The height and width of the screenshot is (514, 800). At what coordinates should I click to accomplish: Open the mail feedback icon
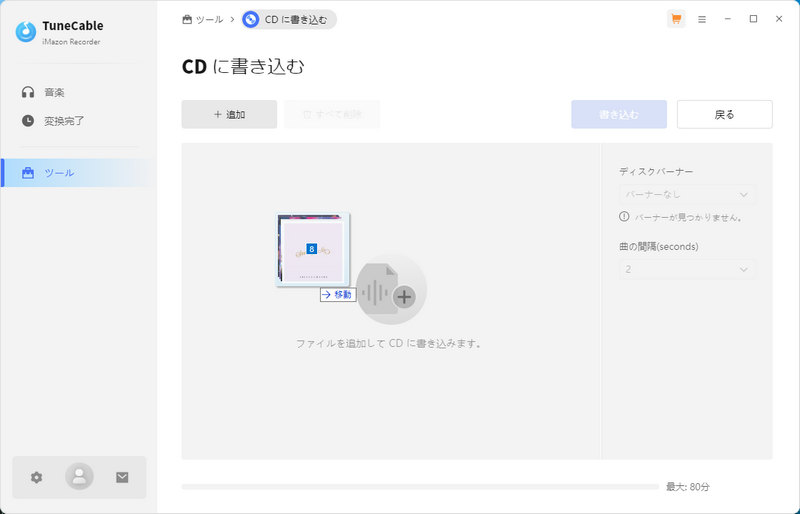coord(122,477)
